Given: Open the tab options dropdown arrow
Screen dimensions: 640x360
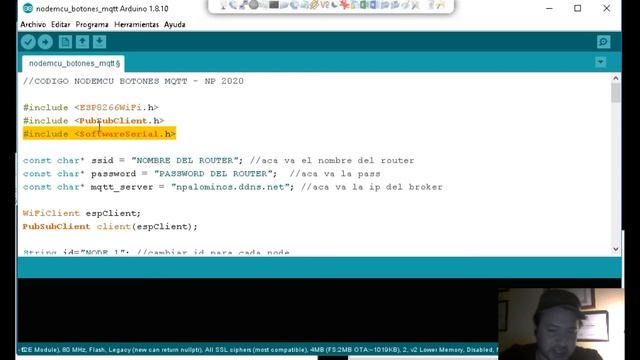Looking at the screenshot, I should click(x=600, y=62).
